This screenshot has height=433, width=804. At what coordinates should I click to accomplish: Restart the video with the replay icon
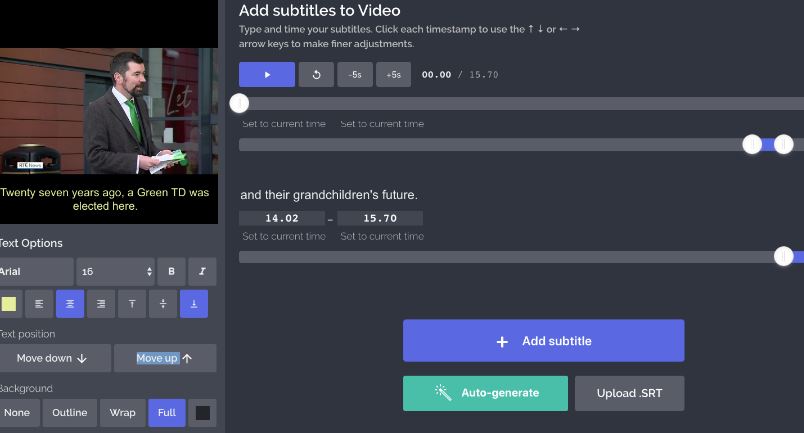(x=316, y=74)
